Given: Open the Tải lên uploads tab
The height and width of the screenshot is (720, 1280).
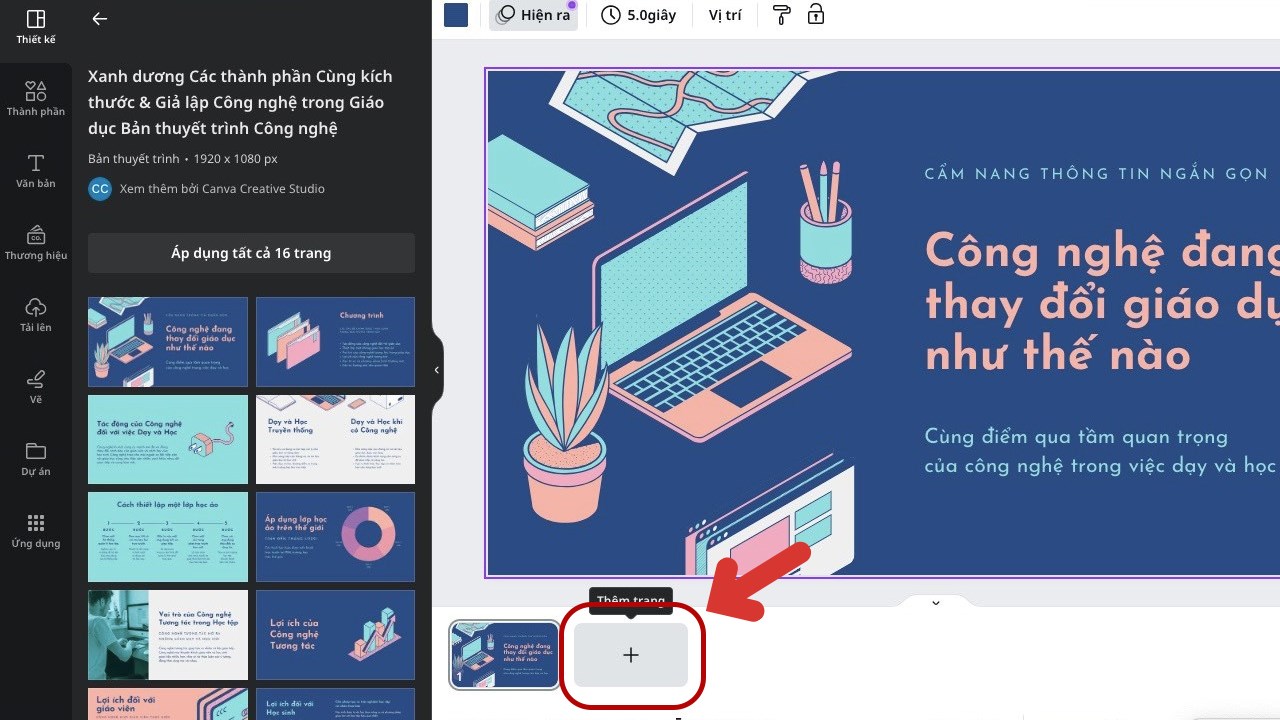Looking at the screenshot, I should (36, 315).
